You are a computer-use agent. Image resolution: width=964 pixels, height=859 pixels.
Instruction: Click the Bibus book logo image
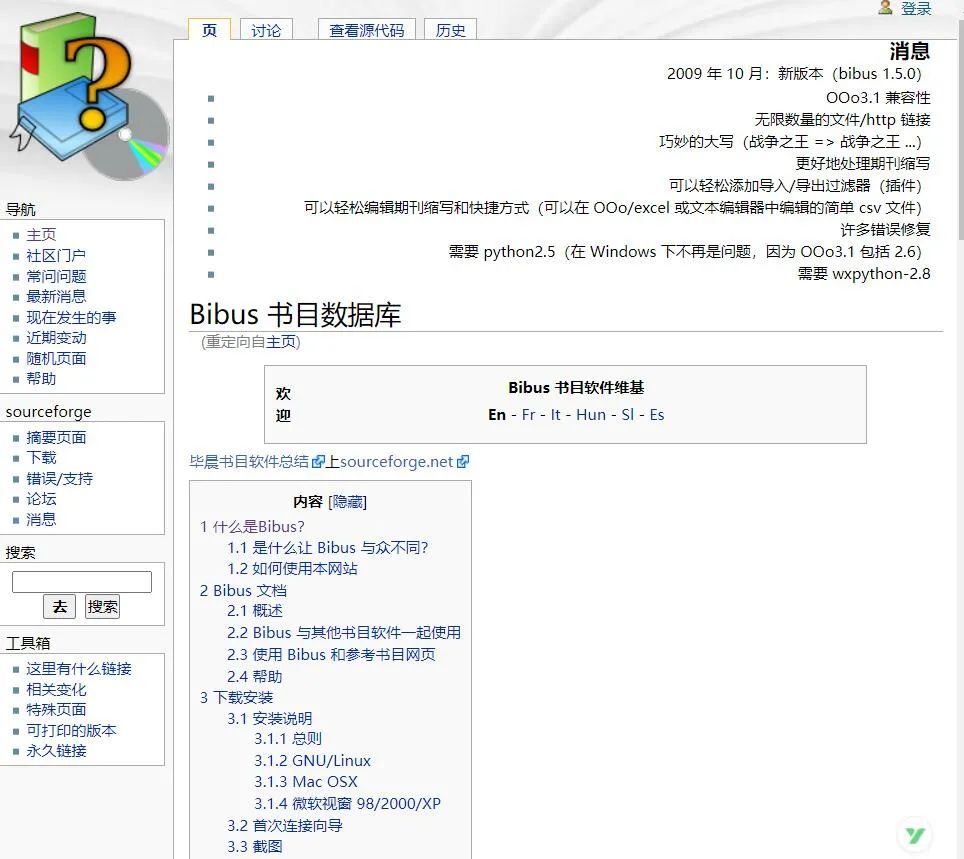coord(89,96)
